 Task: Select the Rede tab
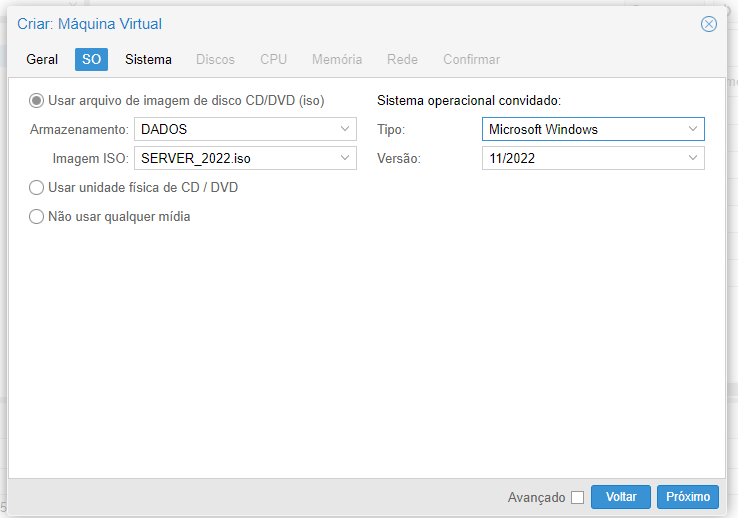[x=402, y=59]
